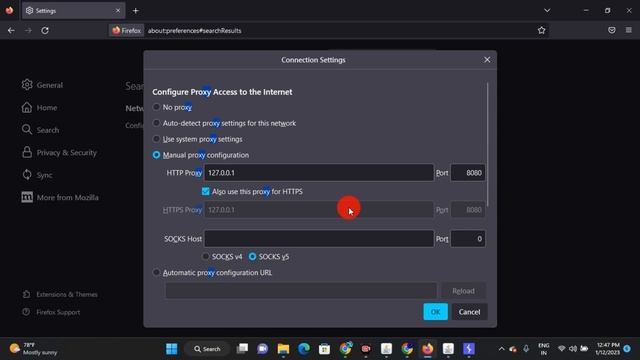
Task: Select Manual proxy configuration radio button
Action: pos(156,155)
